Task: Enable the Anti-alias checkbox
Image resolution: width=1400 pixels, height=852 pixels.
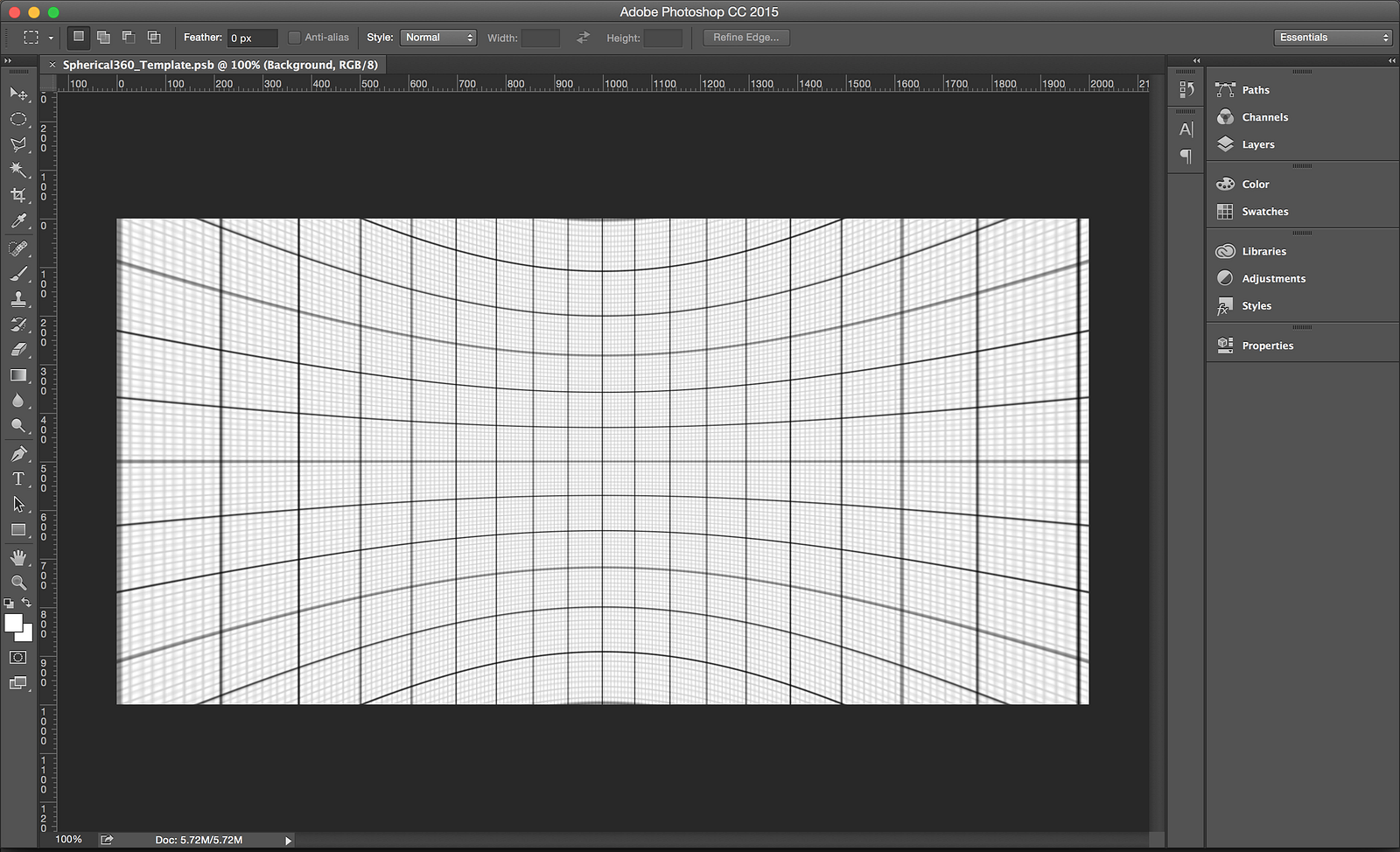Action: (x=295, y=38)
